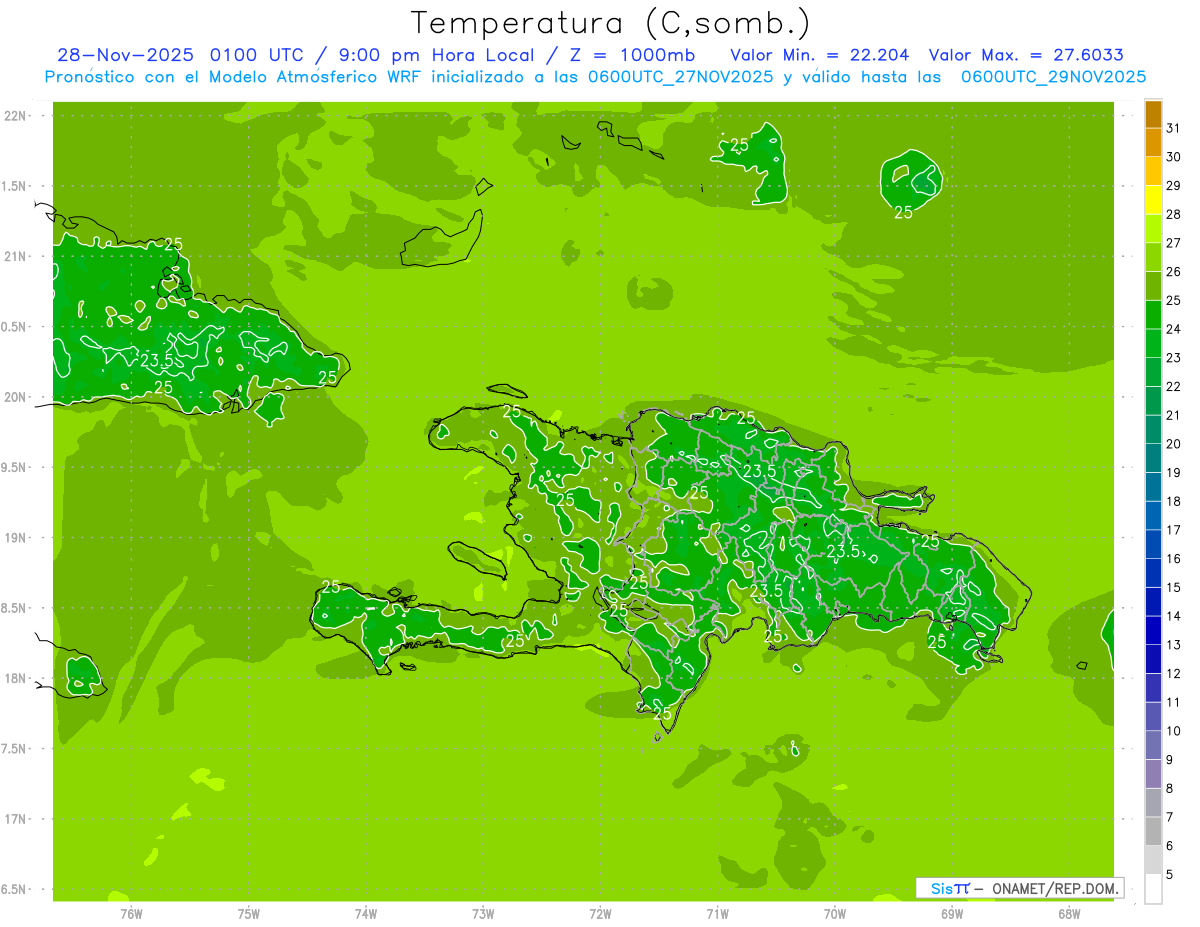
Task: Click the Temperatura (C,somb.) chart title
Action: point(610,23)
